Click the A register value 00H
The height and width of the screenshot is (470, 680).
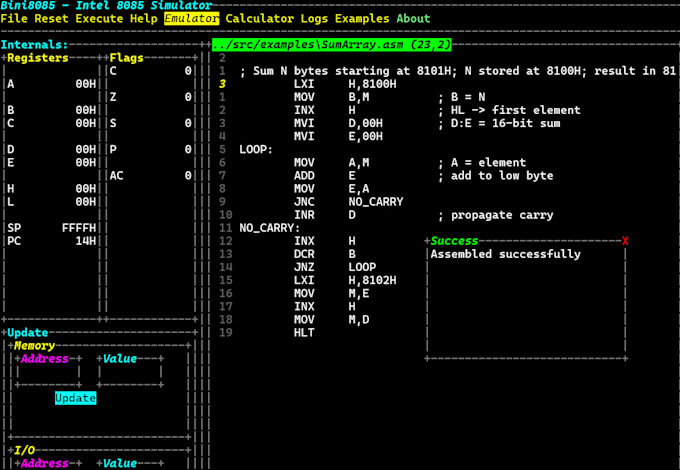(x=85, y=84)
